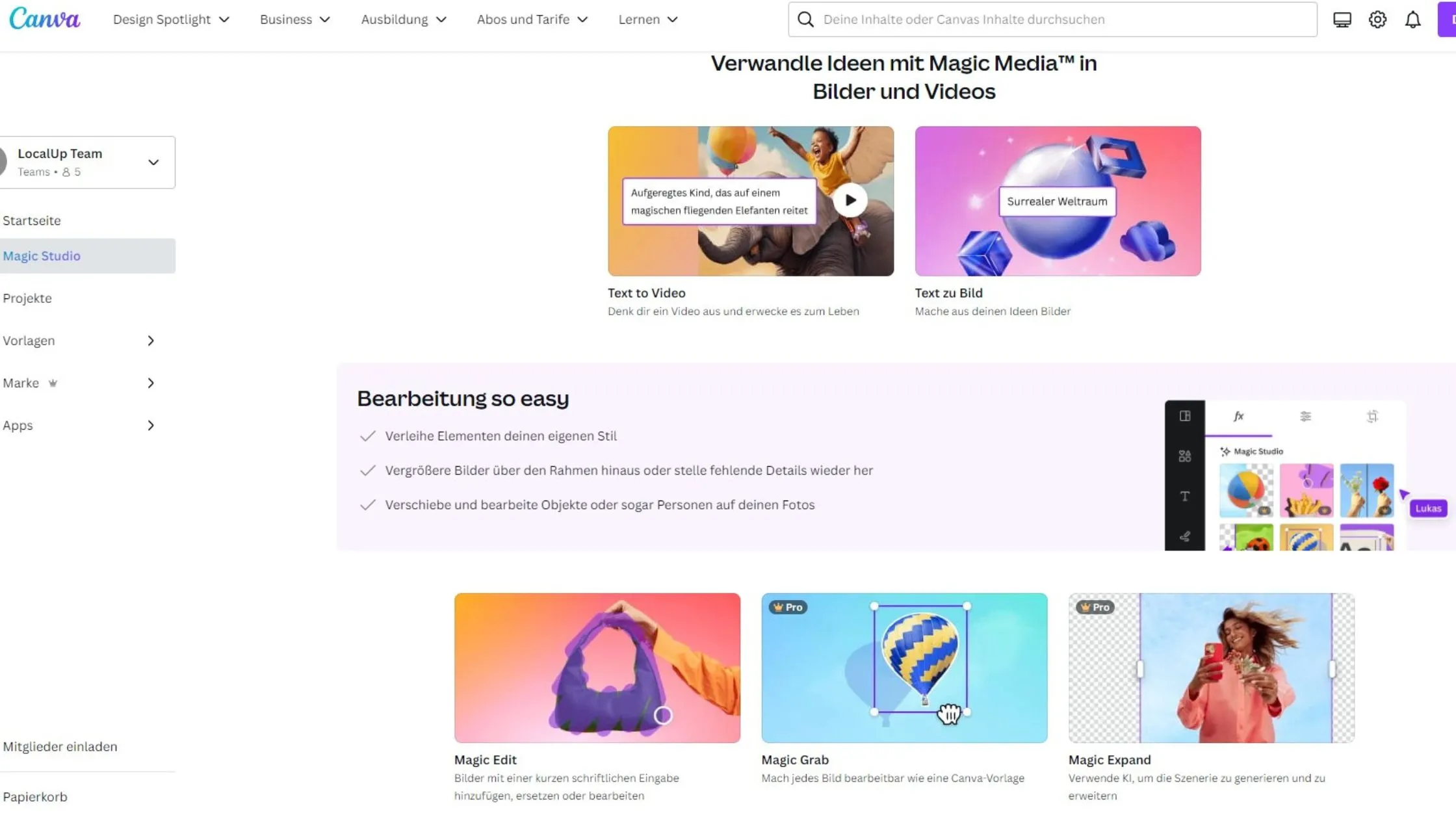Click the crop icon in preview panel

point(1372,416)
